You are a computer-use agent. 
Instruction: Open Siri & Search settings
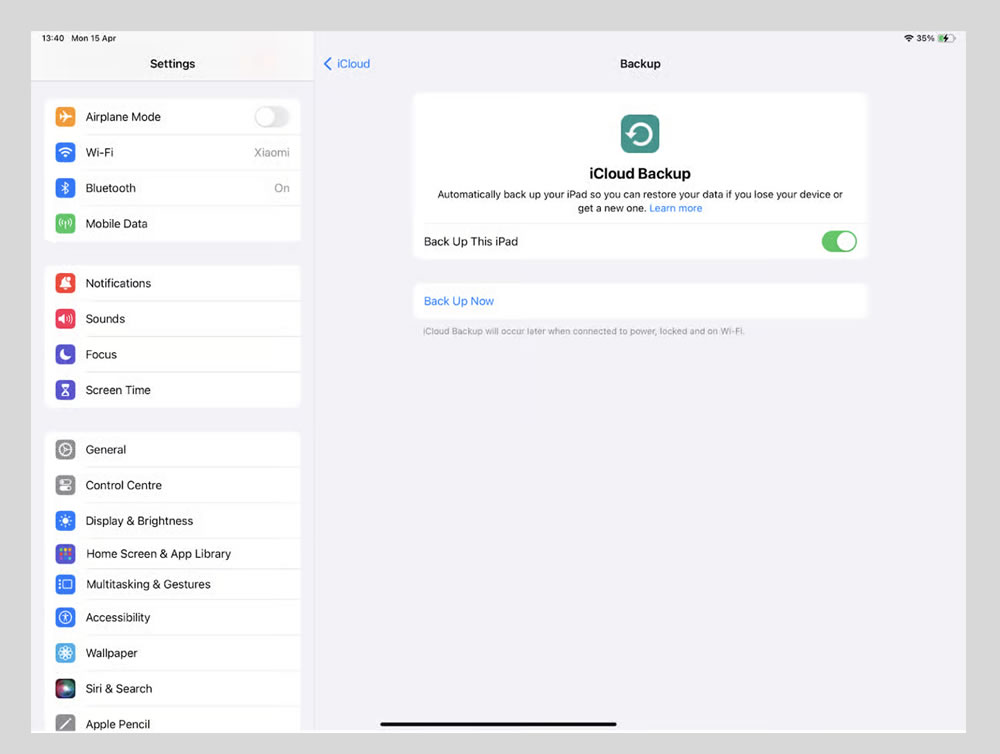click(x=172, y=689)
